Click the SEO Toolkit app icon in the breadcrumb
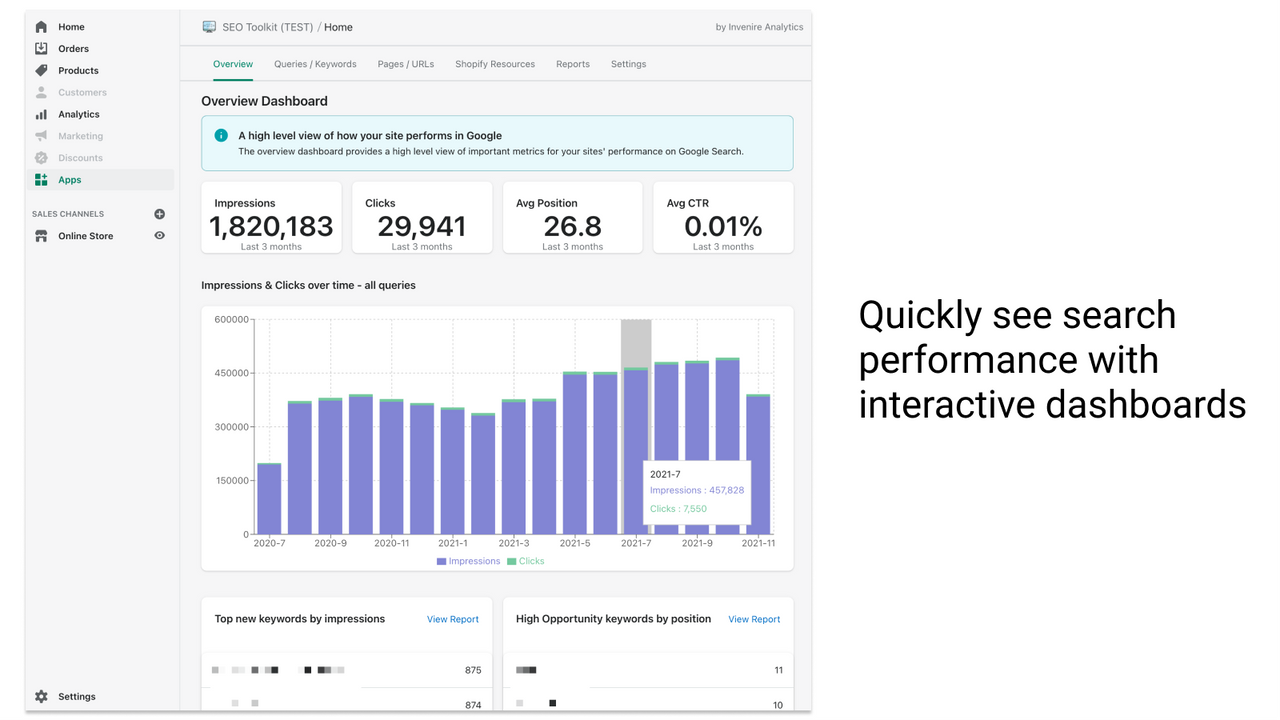The image size is (1280, 720). [208, 26]
